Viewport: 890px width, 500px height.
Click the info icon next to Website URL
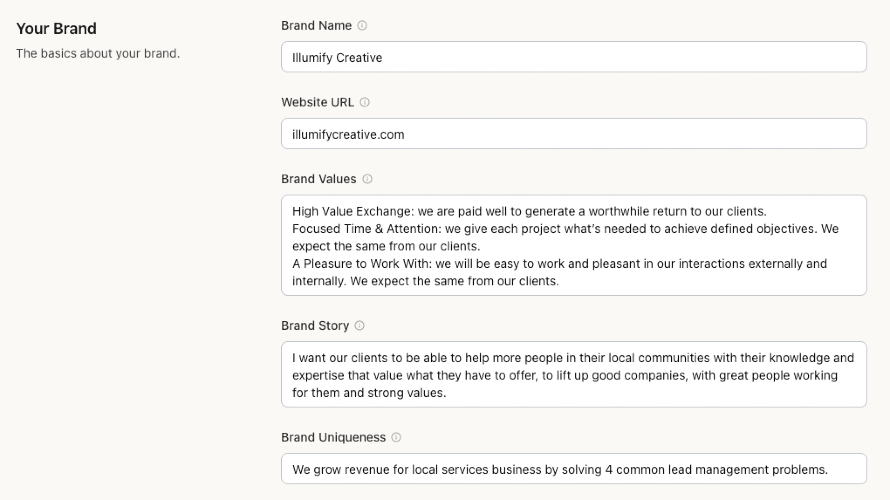click(x=365, y=102)
